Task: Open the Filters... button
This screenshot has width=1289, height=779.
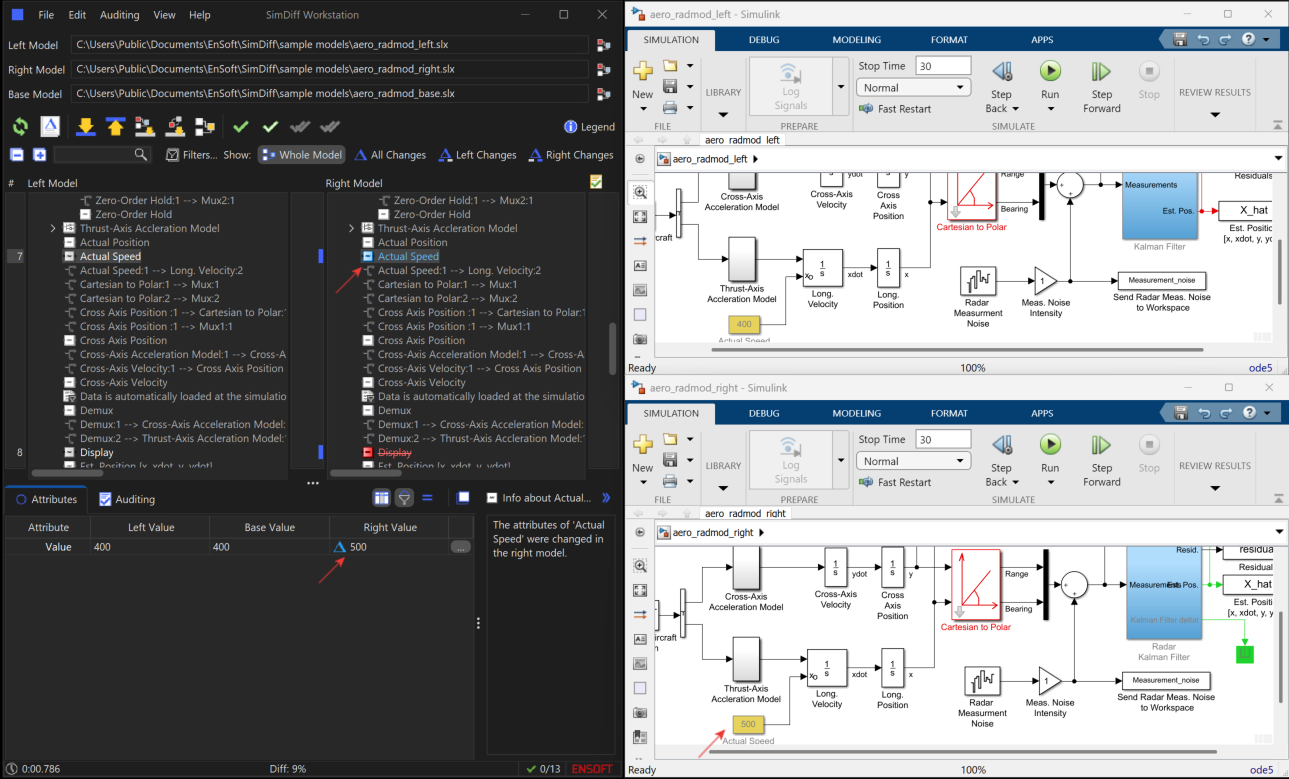Action: (x=191, y=155)
